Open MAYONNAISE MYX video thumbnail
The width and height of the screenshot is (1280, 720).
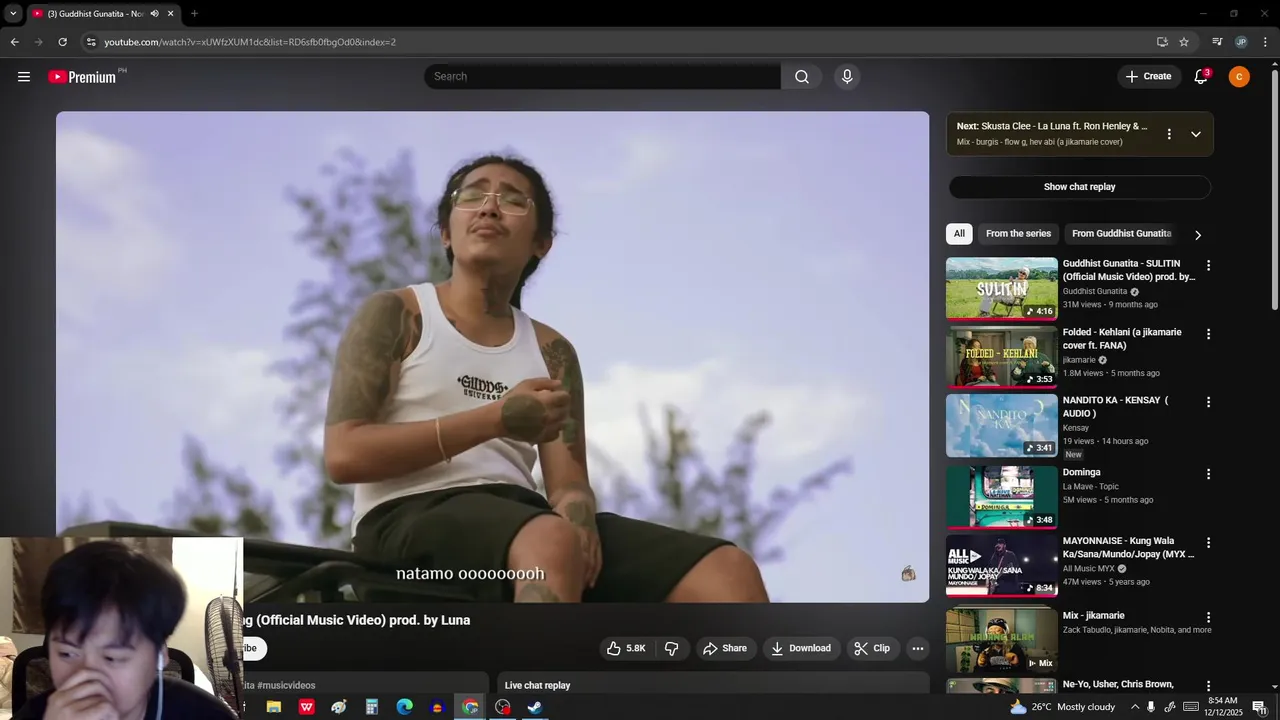pos(1002,566)
